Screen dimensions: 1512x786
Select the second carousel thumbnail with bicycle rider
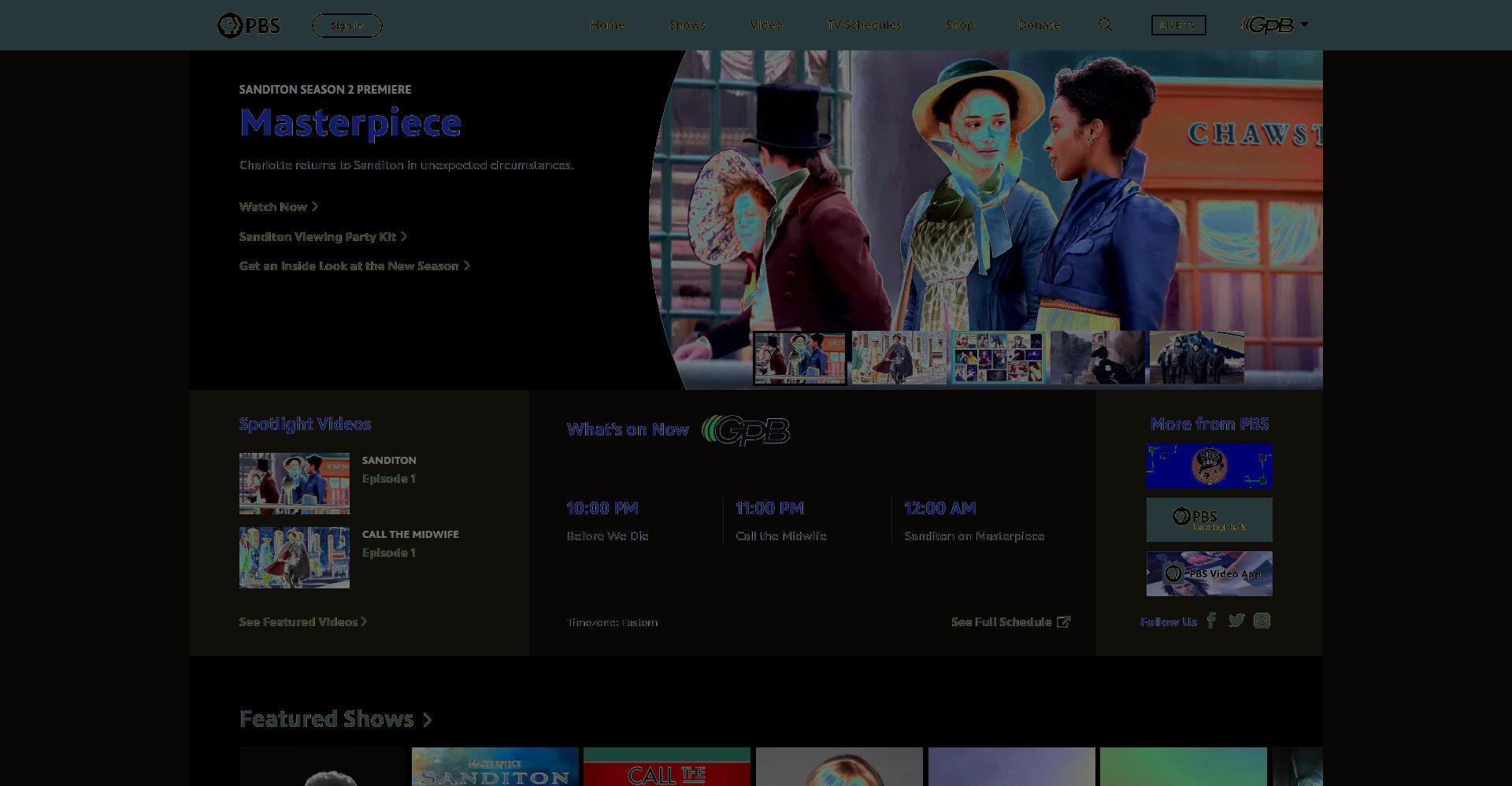pyautogui.click(x=899, y=358)
